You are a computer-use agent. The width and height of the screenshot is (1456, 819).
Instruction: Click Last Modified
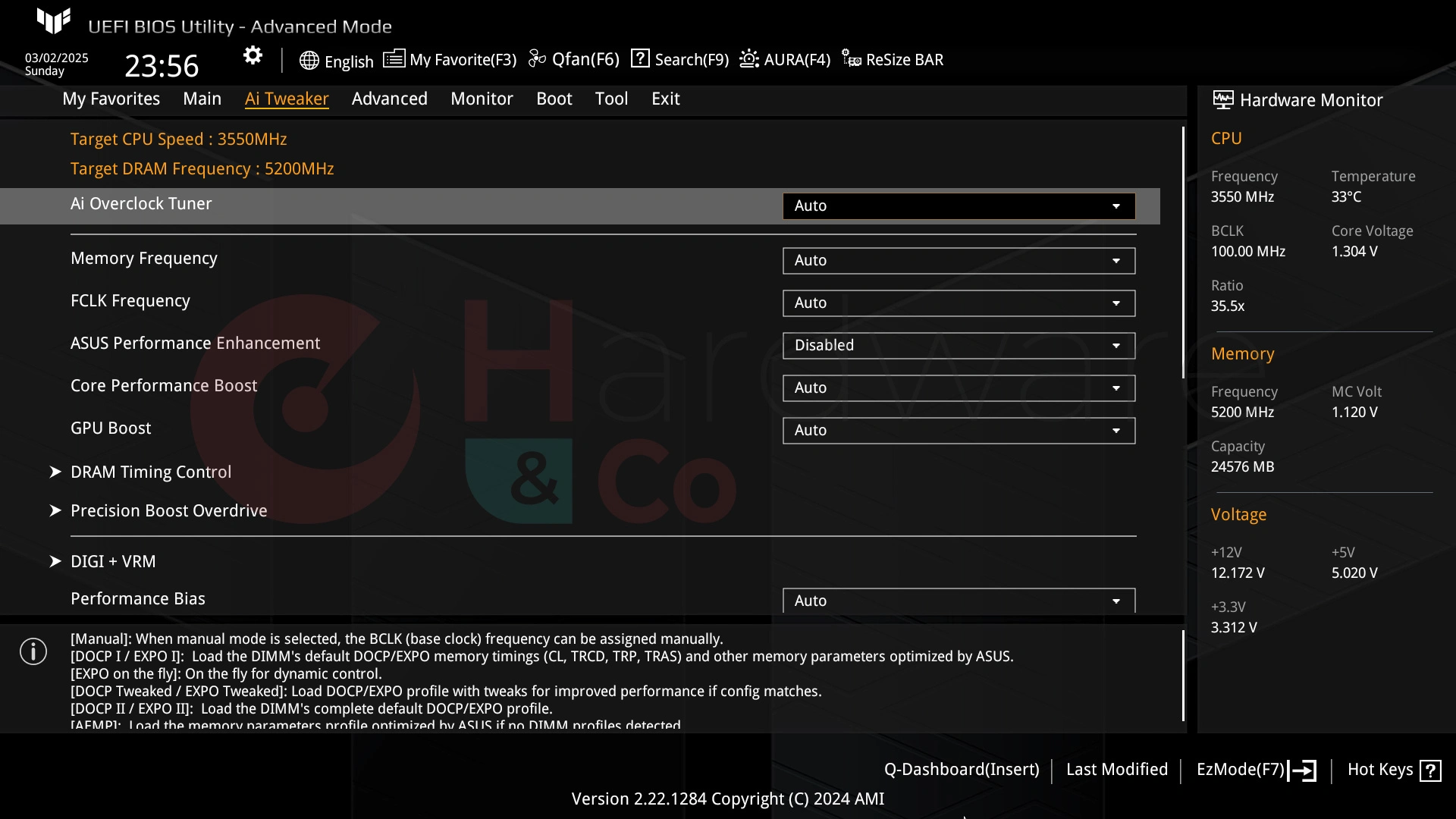(x=1117, y=770)
